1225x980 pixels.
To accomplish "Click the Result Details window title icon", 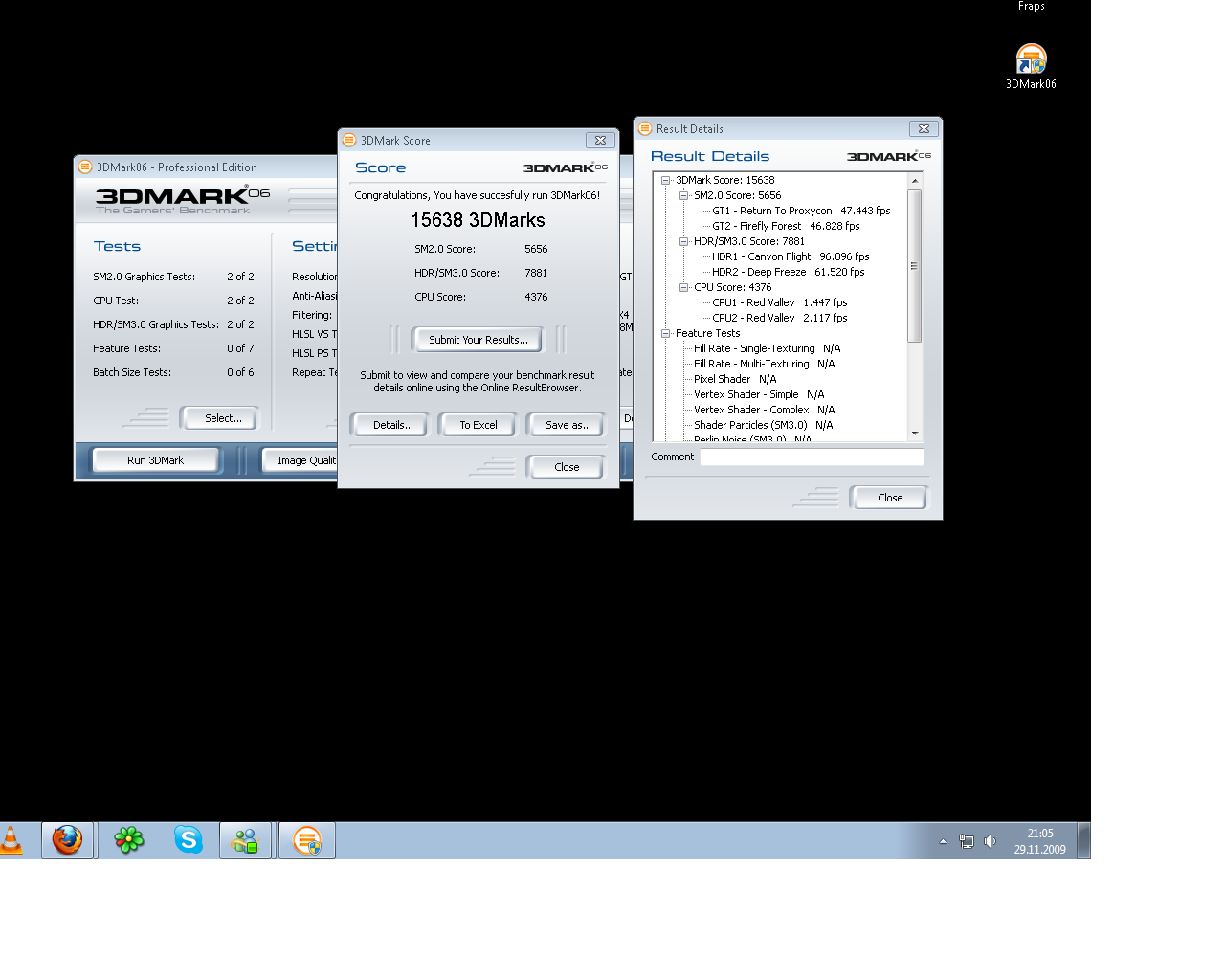I will pos(645,128).
